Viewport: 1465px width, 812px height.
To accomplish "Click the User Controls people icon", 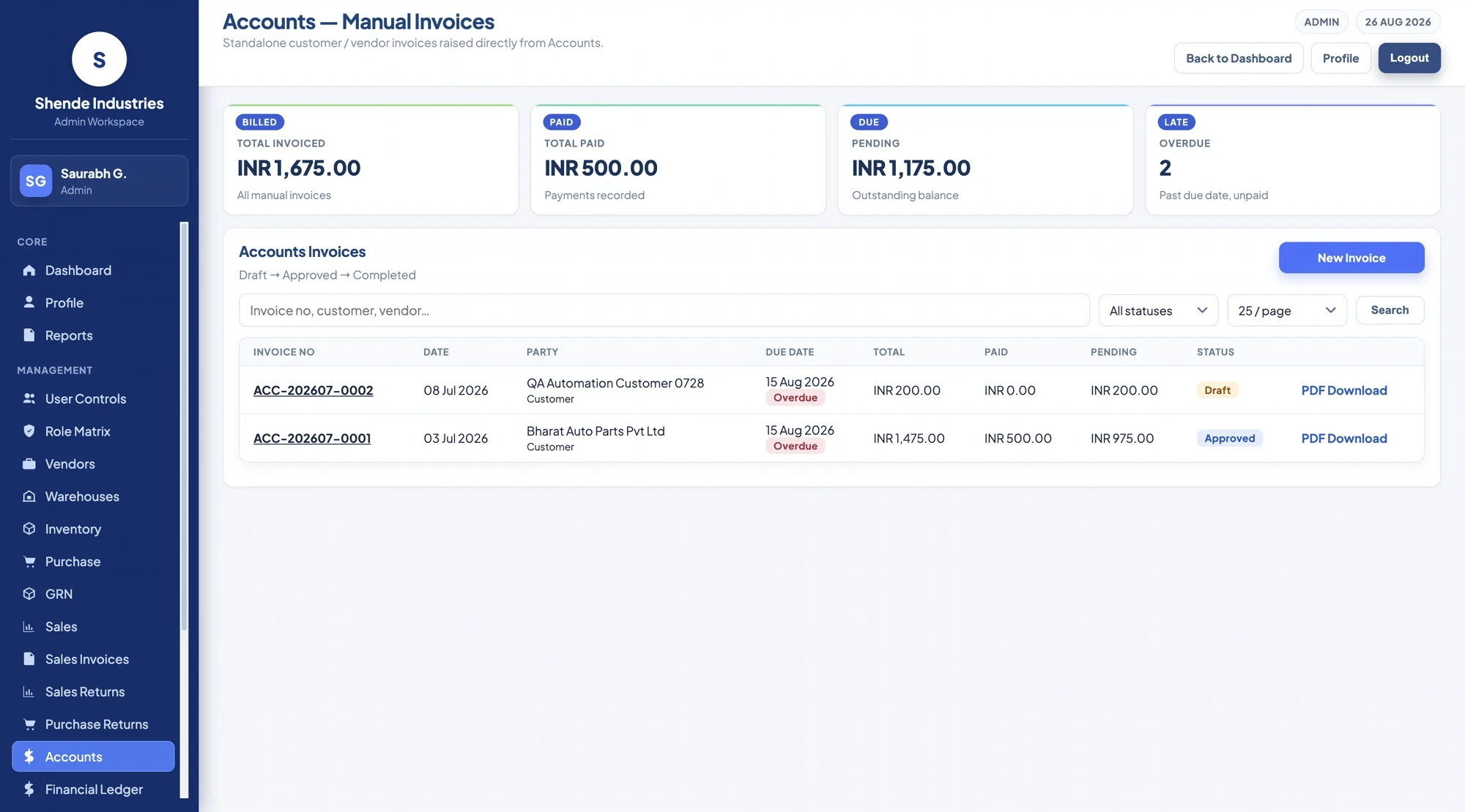I will [29, 398].
